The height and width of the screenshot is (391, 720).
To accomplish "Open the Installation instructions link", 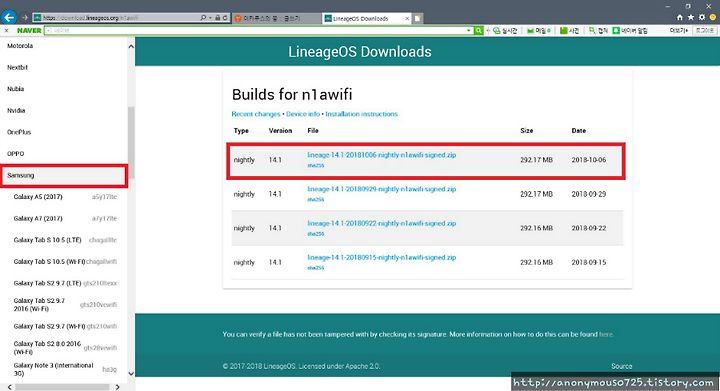I will 361,114.
